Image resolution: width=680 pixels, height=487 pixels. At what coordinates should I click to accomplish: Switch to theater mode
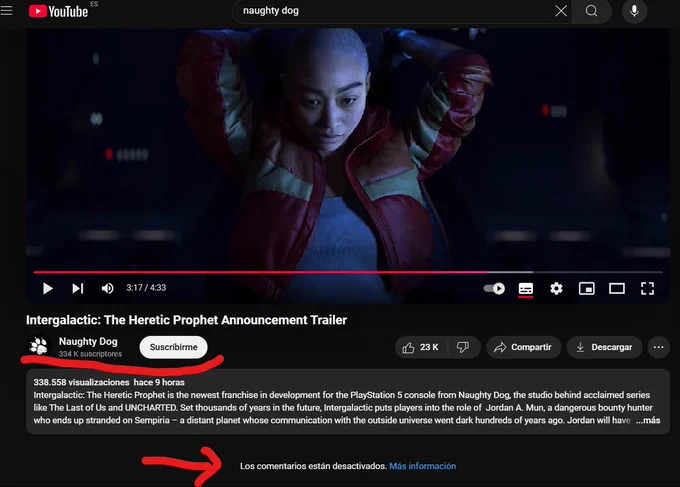[x=617, y=288]
